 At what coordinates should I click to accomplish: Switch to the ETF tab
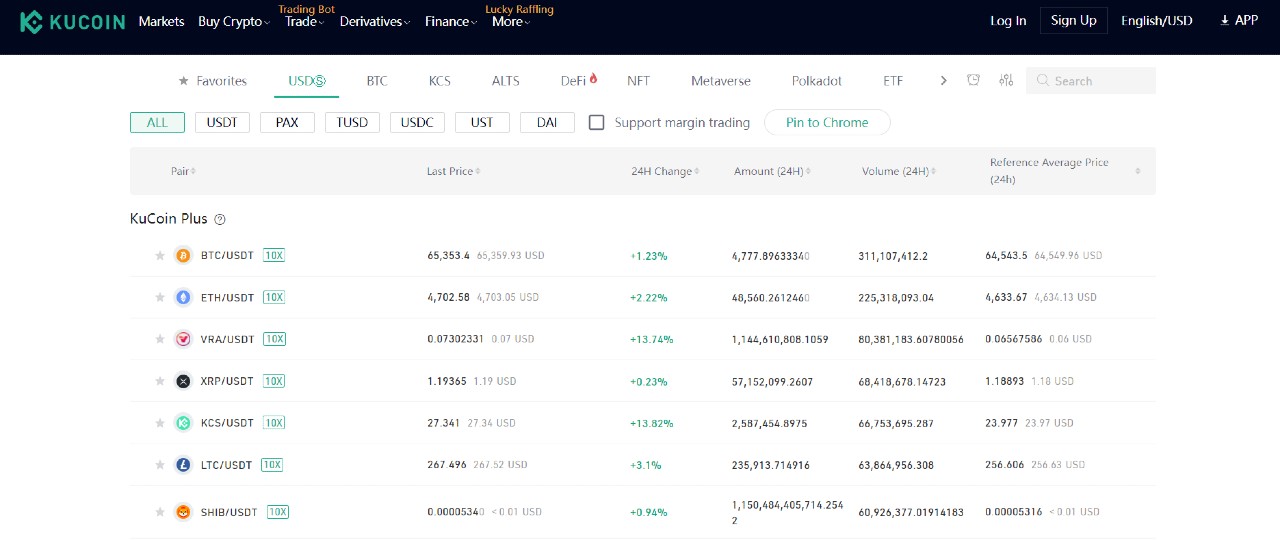(x=893, y=81)
